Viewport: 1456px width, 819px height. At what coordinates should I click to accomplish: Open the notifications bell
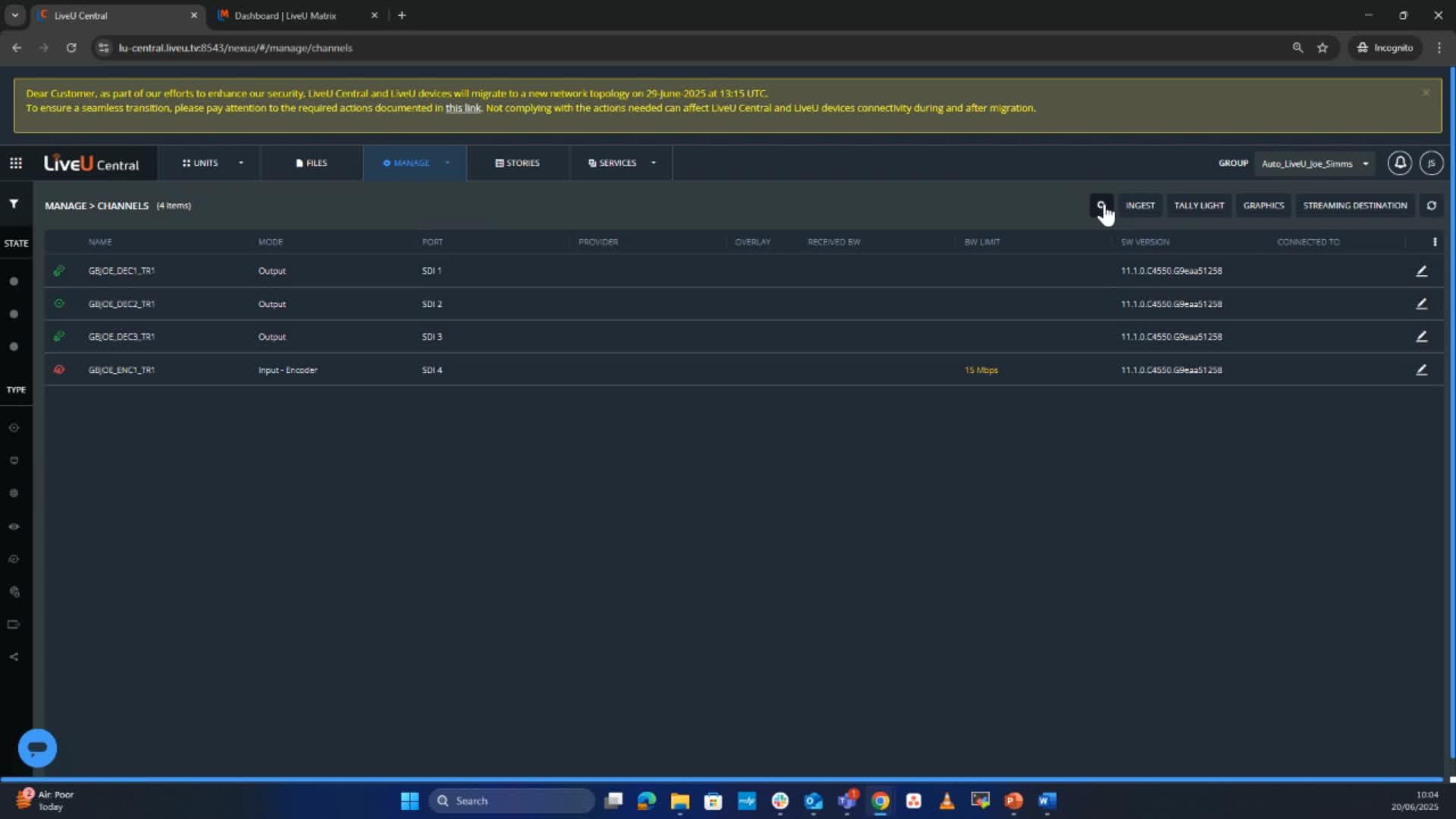(1400, 163)
